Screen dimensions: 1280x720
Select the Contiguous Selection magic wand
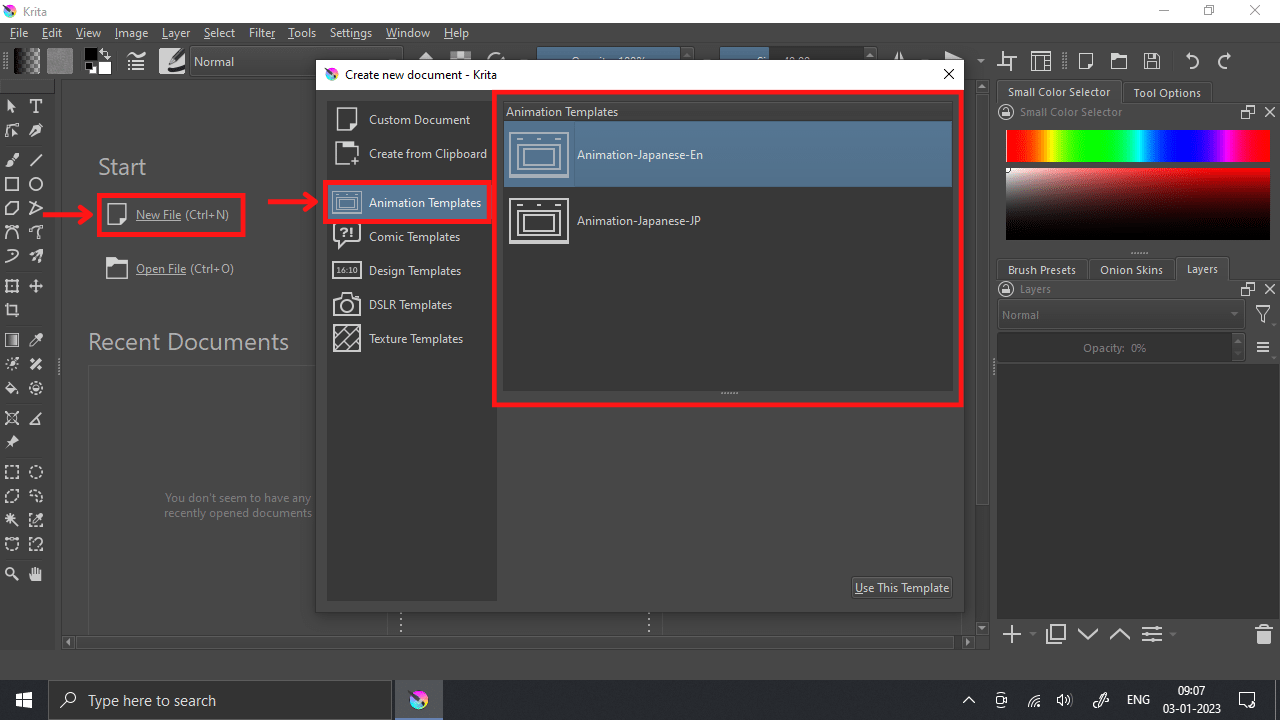pyautogui.click(x=12, y=520)
